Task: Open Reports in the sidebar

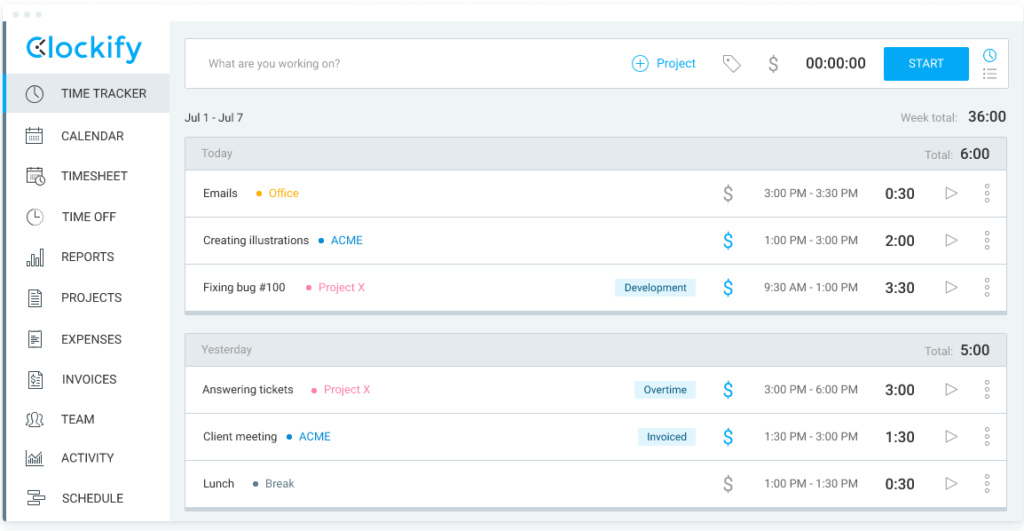Action: (87, 257)
